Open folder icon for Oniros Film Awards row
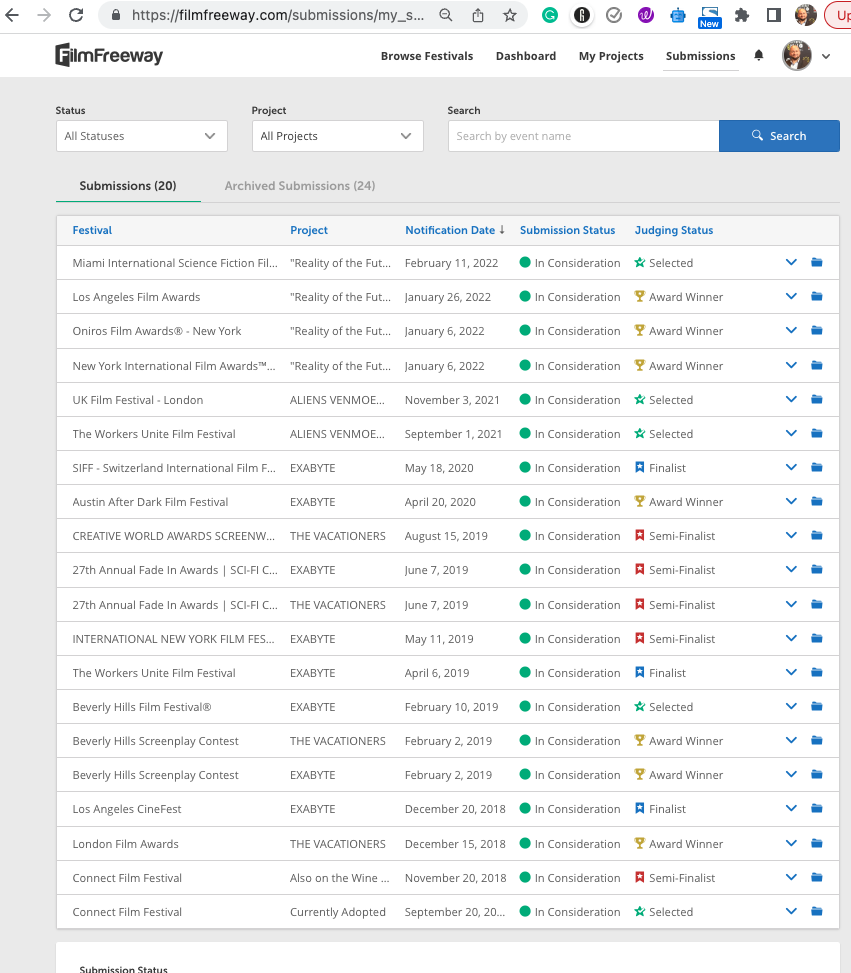851x973 pixels. point(817,331)
